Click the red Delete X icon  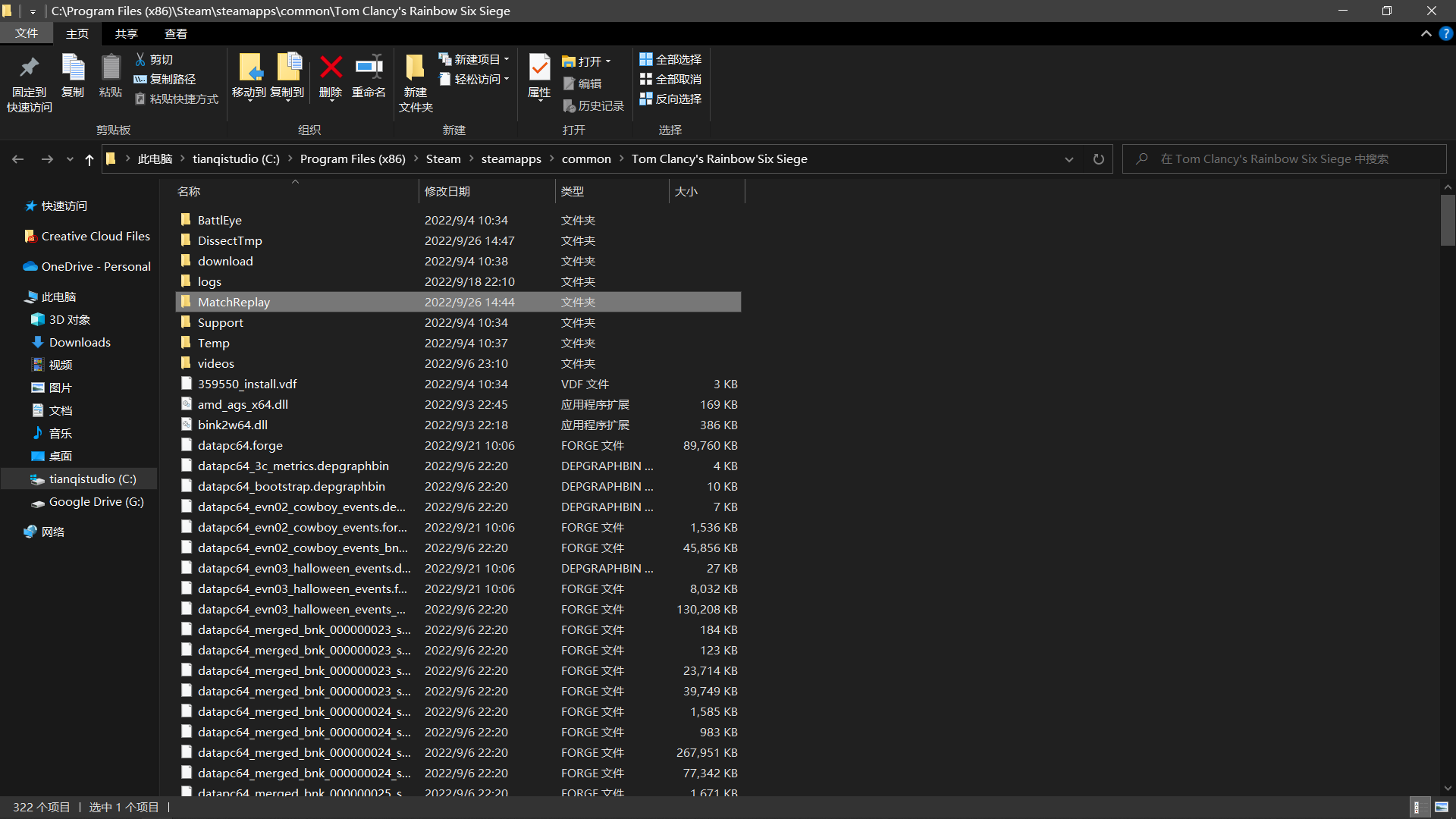click(x=331, y=67)
